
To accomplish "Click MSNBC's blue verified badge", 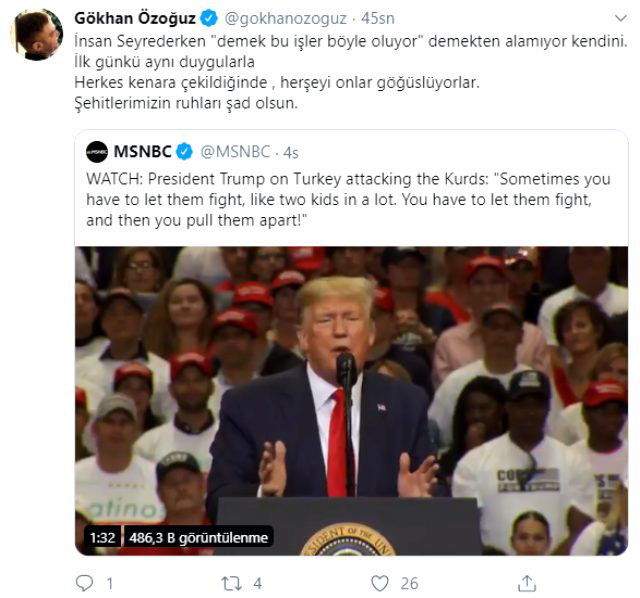I will pos(184,152).
